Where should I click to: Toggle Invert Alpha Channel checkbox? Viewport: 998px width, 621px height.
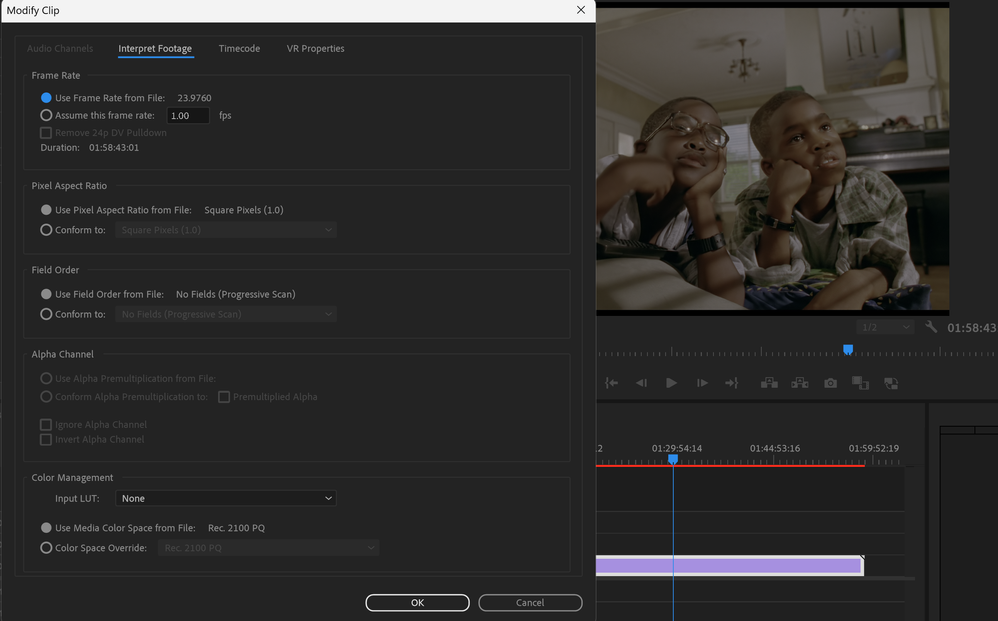click(x=46, y=440)
